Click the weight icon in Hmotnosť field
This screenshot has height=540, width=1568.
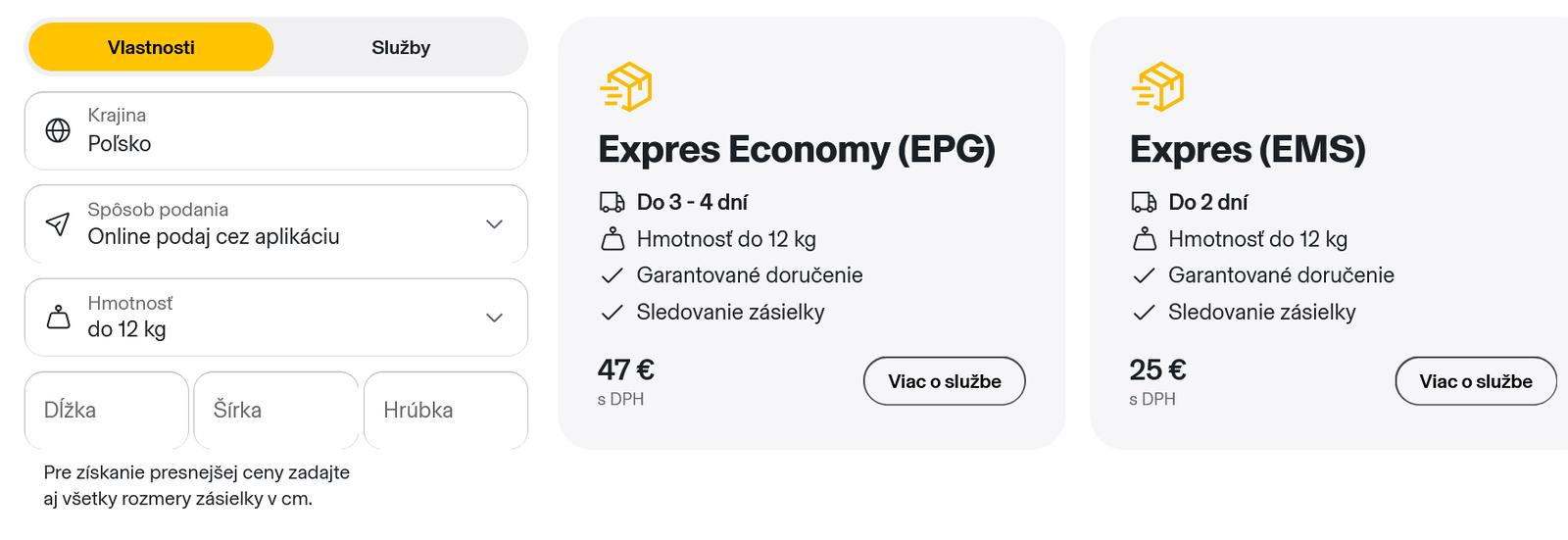[x=59, y=318]
